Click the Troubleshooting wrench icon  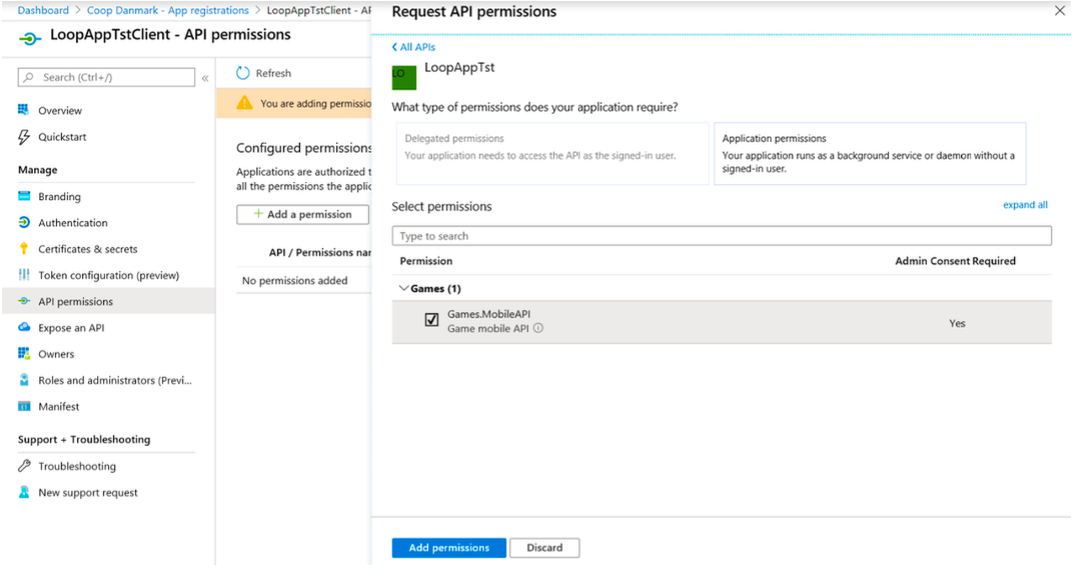click(x=24, y=466)
